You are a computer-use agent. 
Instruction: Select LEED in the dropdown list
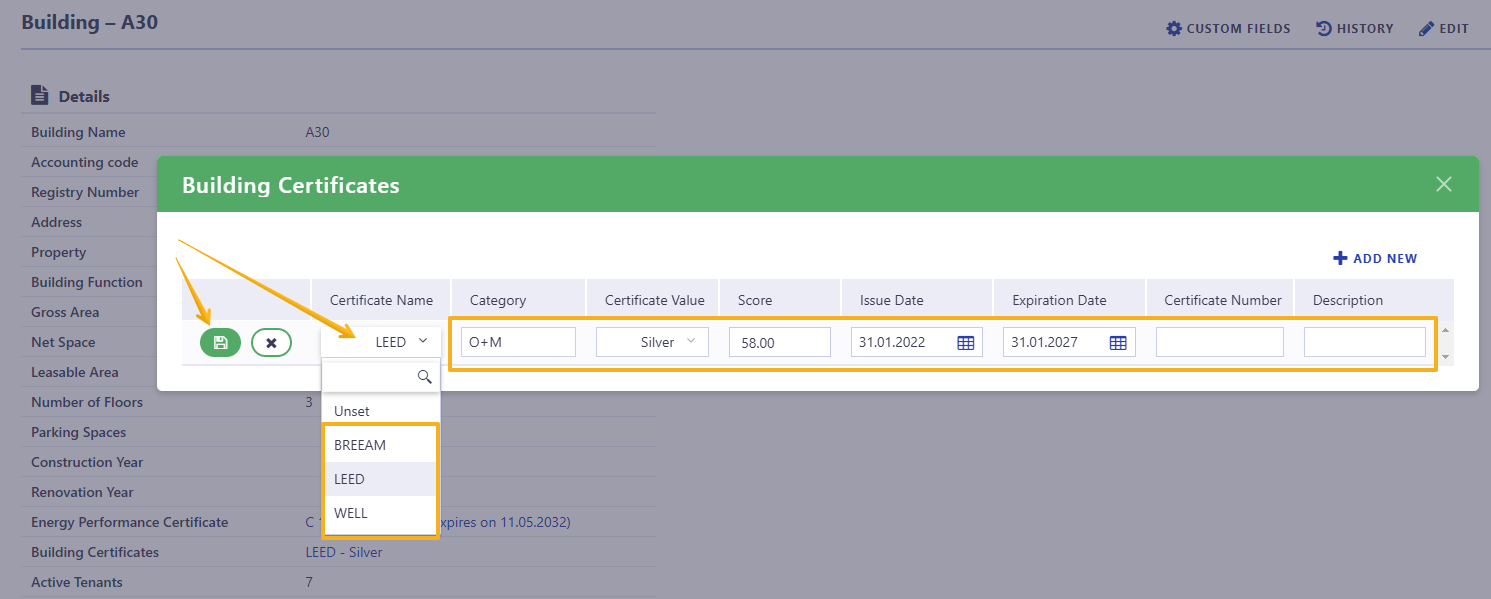point(380,479)
